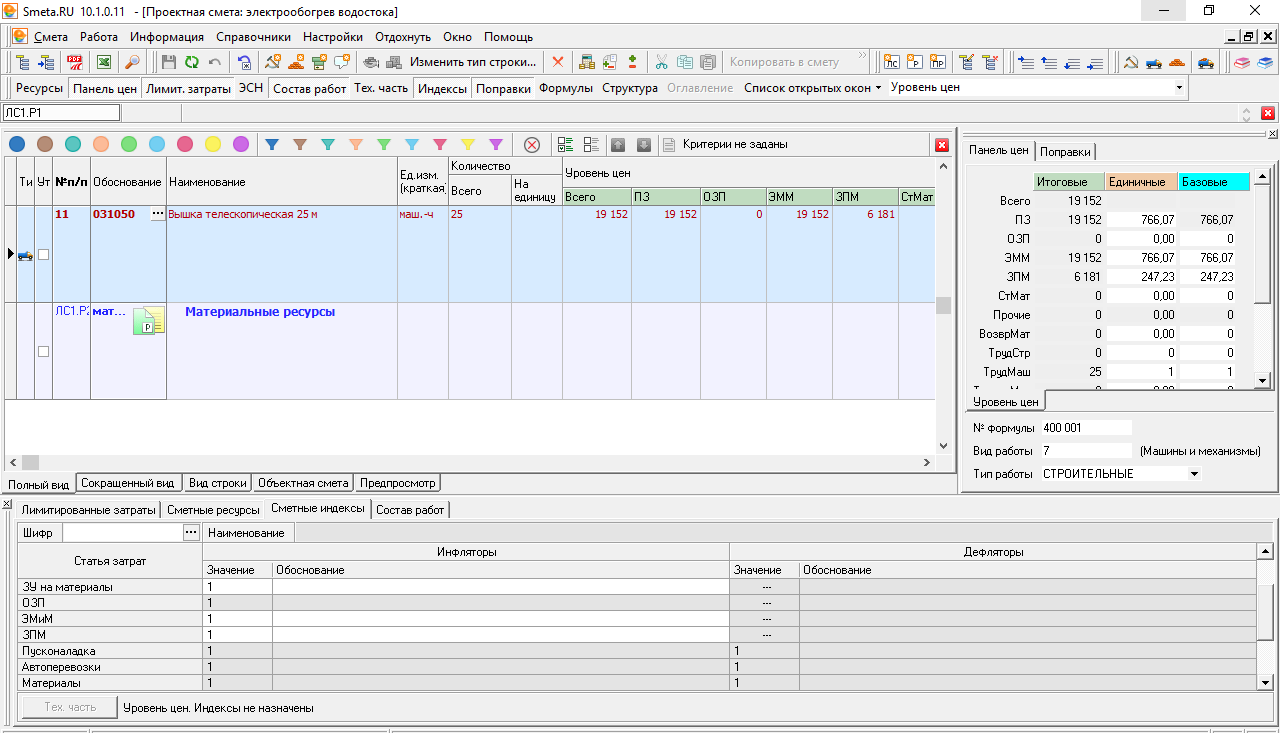Open the Уровень цен dropdown in the toolbar
Screen dimensions: 1280x733
coord(1179,88)
